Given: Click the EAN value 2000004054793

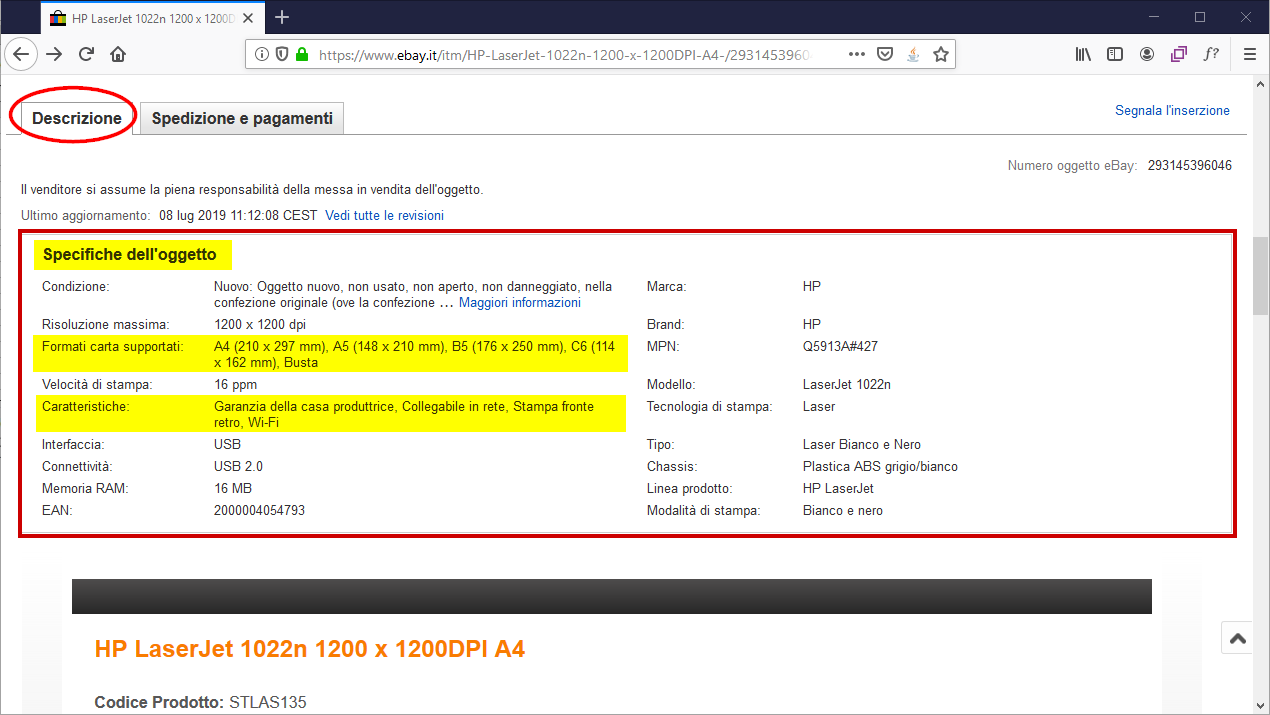Looking at the screenshot, I should pos(259,511).
